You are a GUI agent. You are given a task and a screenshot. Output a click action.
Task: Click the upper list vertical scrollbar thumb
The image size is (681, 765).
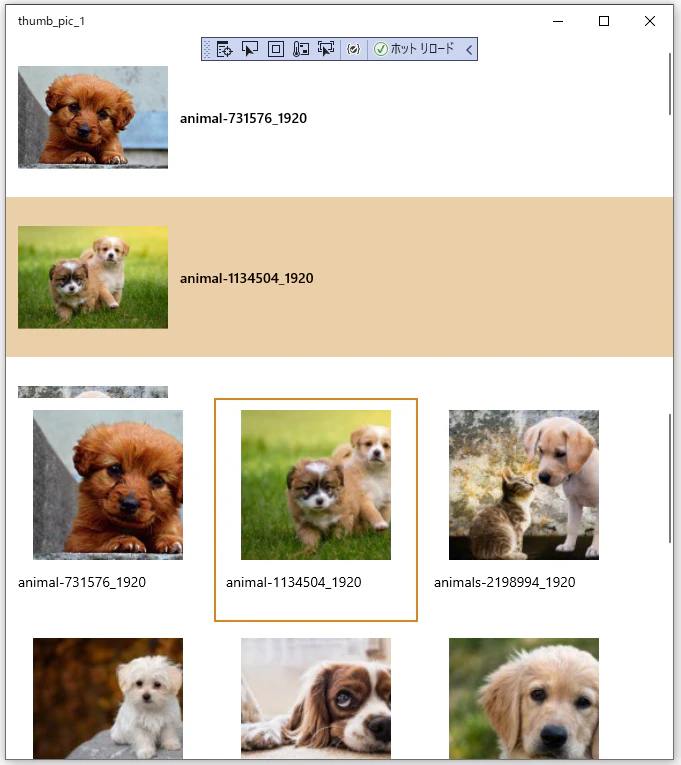point(670,84)
